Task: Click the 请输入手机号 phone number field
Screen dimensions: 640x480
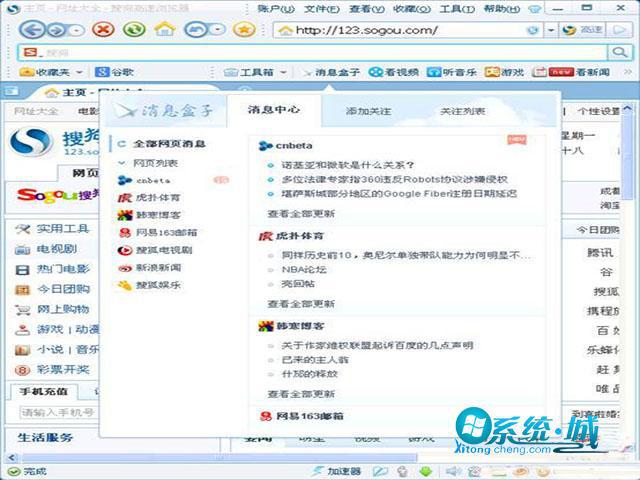Action: tap(58, 412)
